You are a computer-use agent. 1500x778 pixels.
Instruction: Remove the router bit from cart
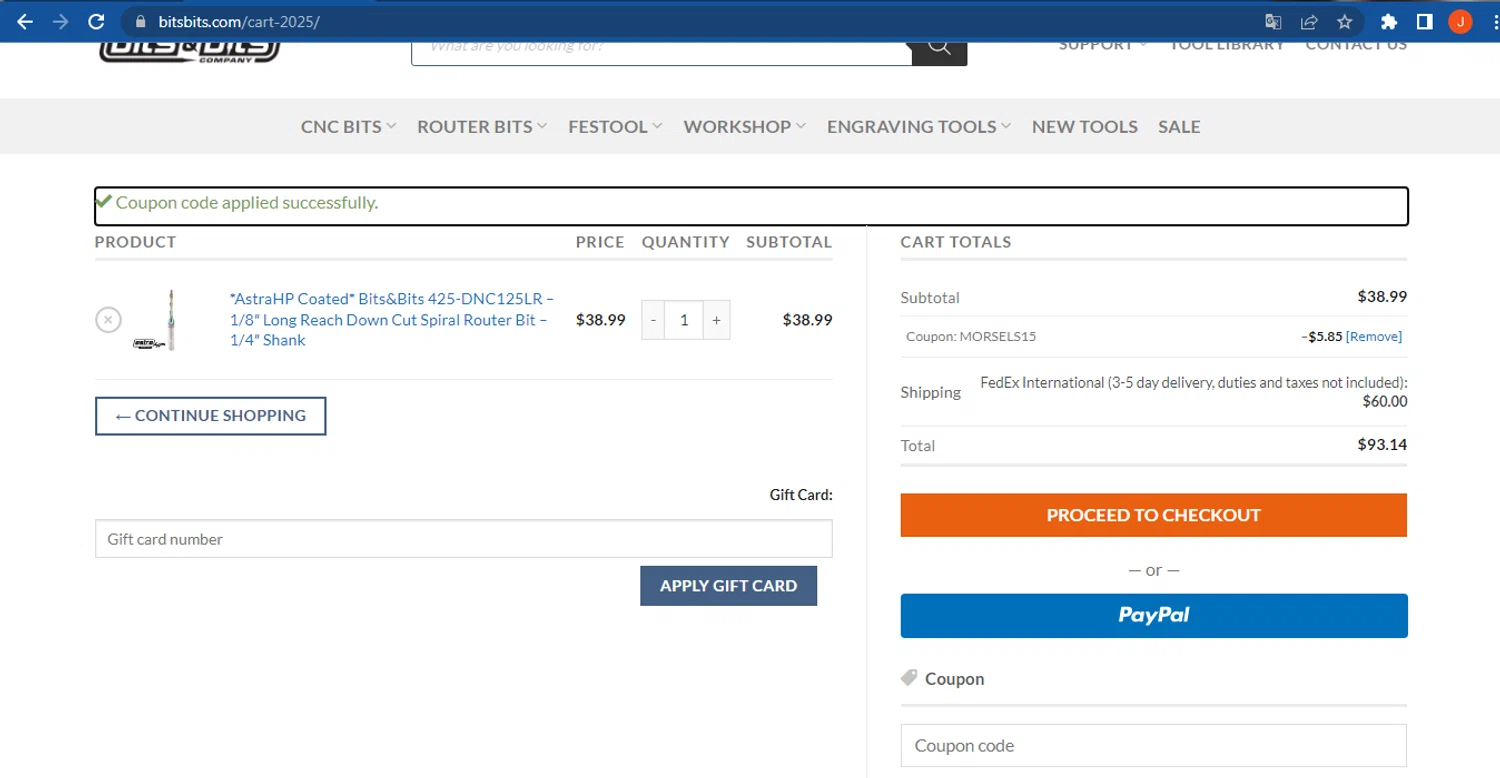(x=108, y=320)
